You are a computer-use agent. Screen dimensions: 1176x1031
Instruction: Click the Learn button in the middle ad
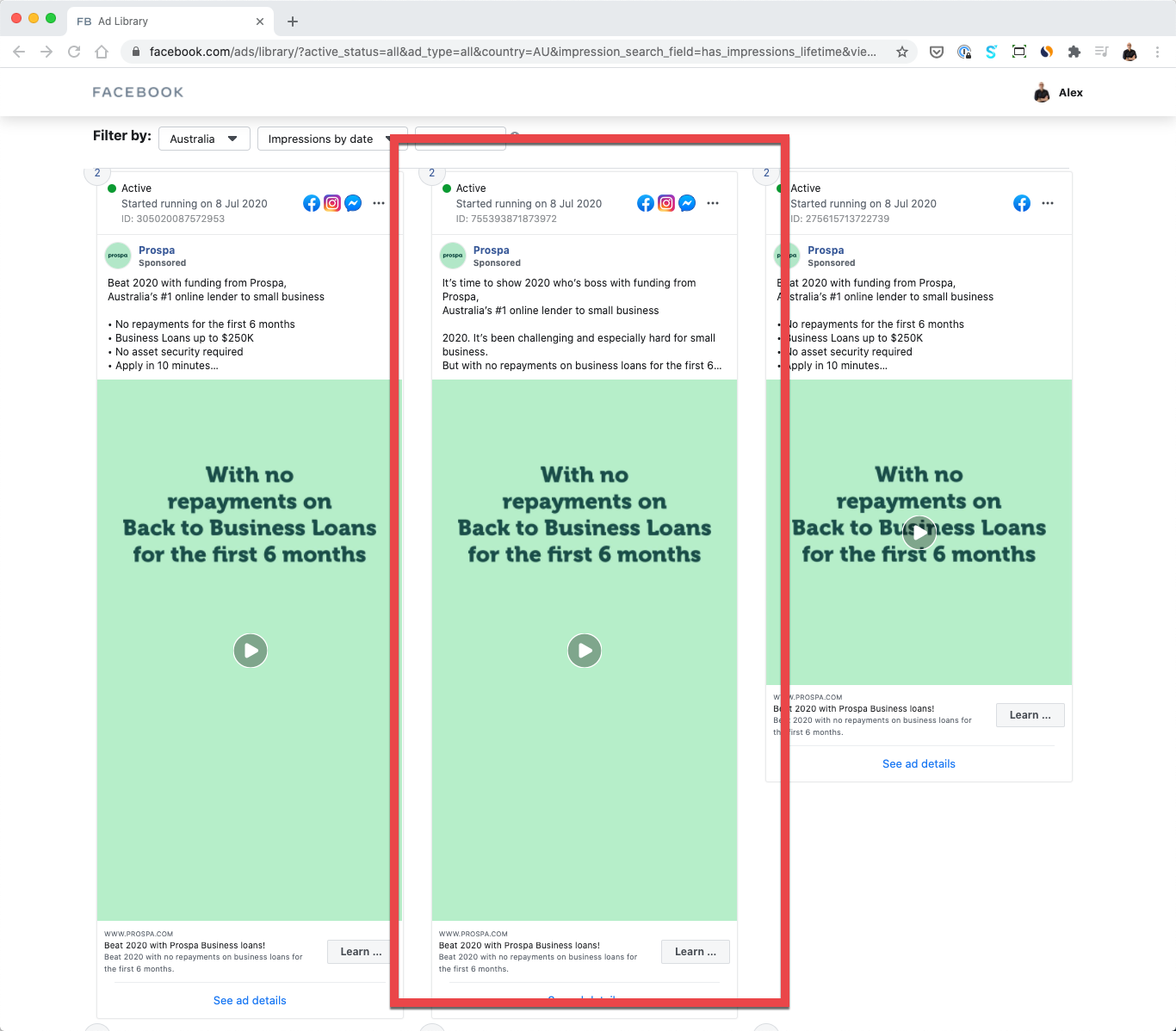pyautogui.click(x=696, y=952)
